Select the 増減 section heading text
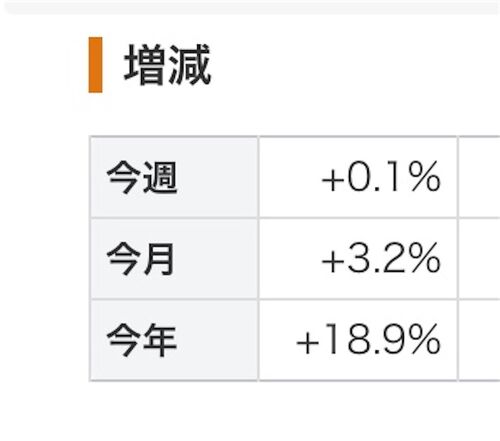500x441 pixels. 168,65
